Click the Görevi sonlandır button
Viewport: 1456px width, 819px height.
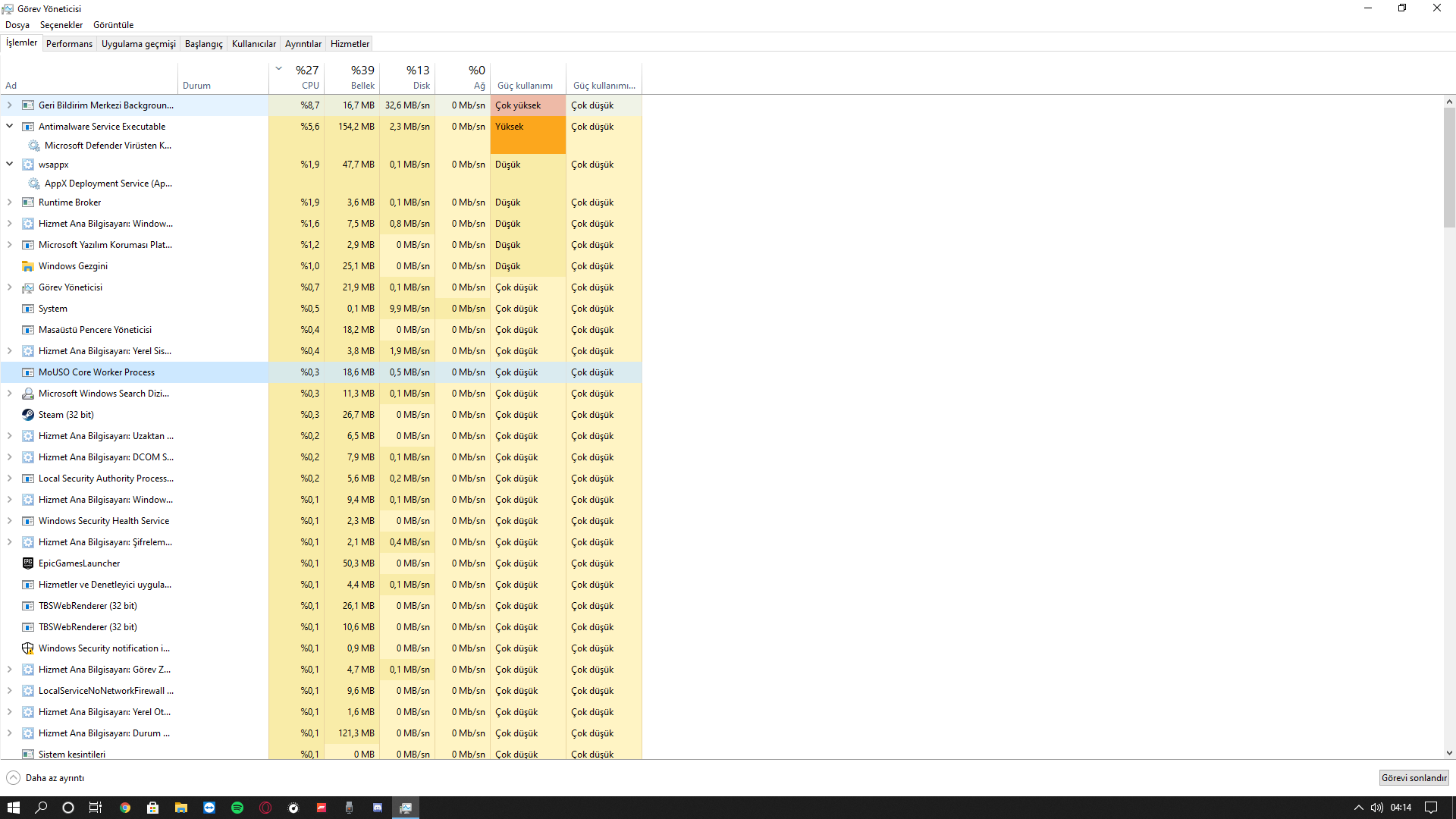coord(1414,778)
